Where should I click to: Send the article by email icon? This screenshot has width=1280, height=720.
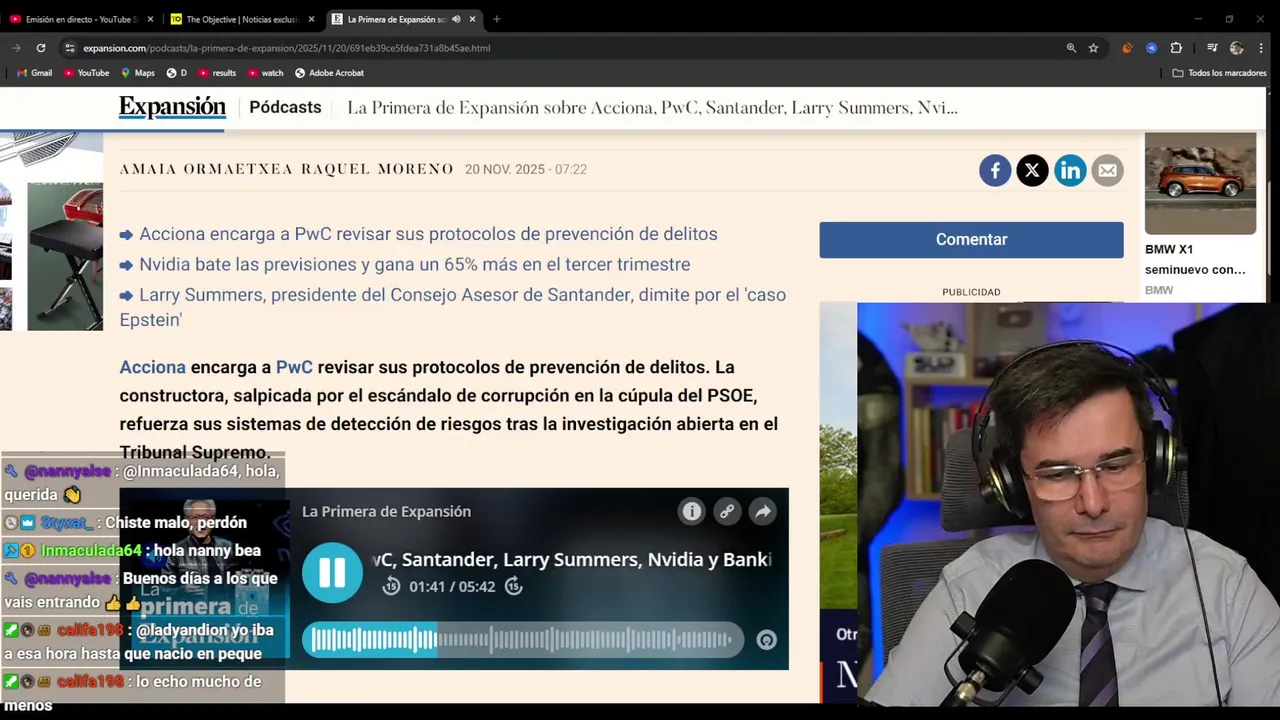[1107, 171]
